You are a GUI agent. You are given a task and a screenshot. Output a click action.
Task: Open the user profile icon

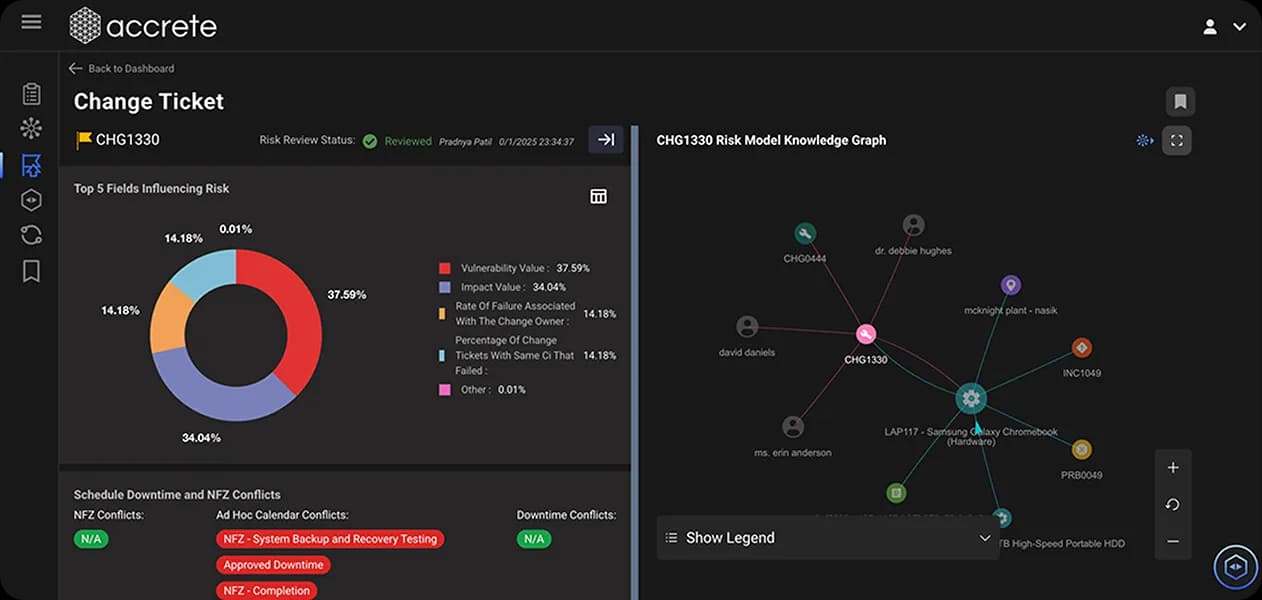click(x=1210, y=27)
